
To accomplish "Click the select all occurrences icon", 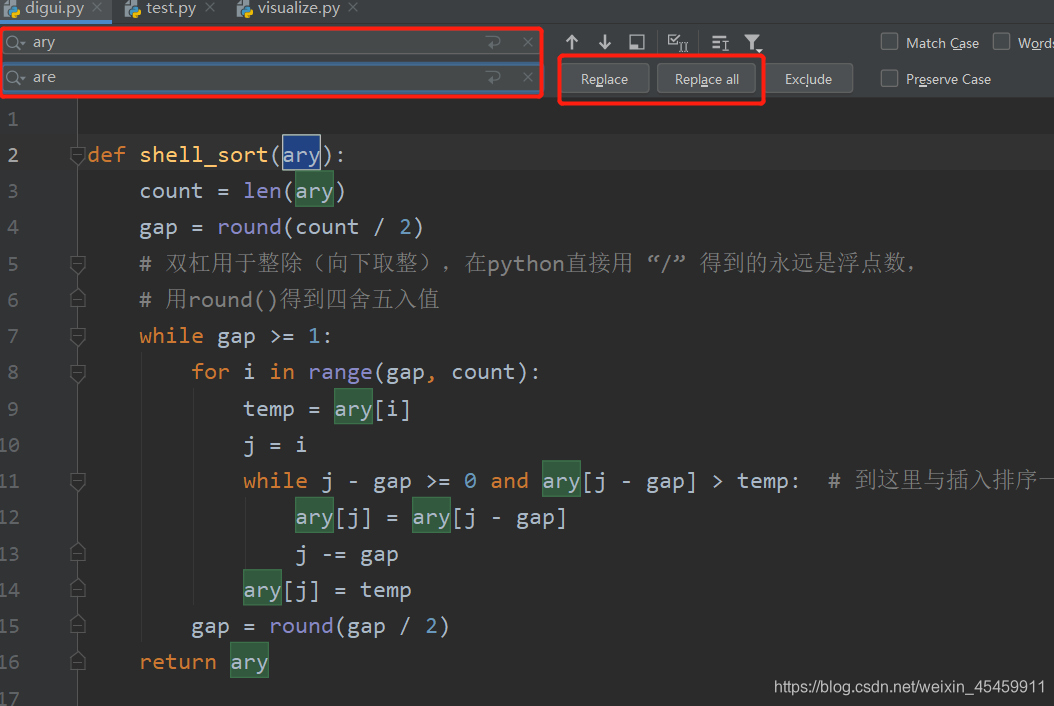I will coord(678,43).
